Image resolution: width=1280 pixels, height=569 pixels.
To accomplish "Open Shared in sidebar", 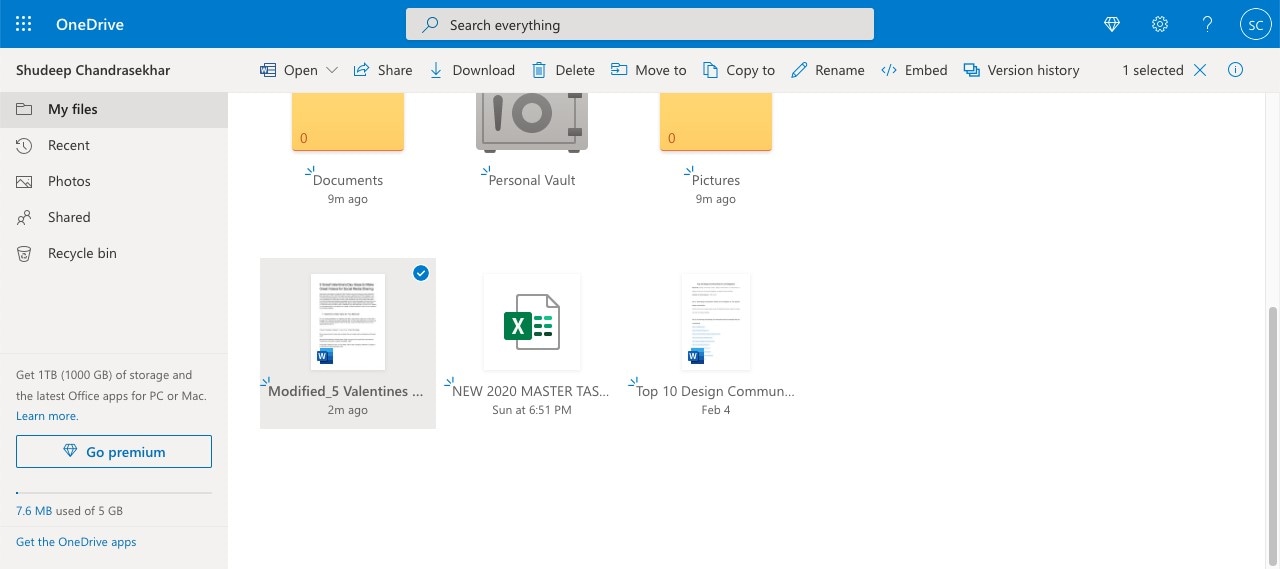I will (114, 217).
